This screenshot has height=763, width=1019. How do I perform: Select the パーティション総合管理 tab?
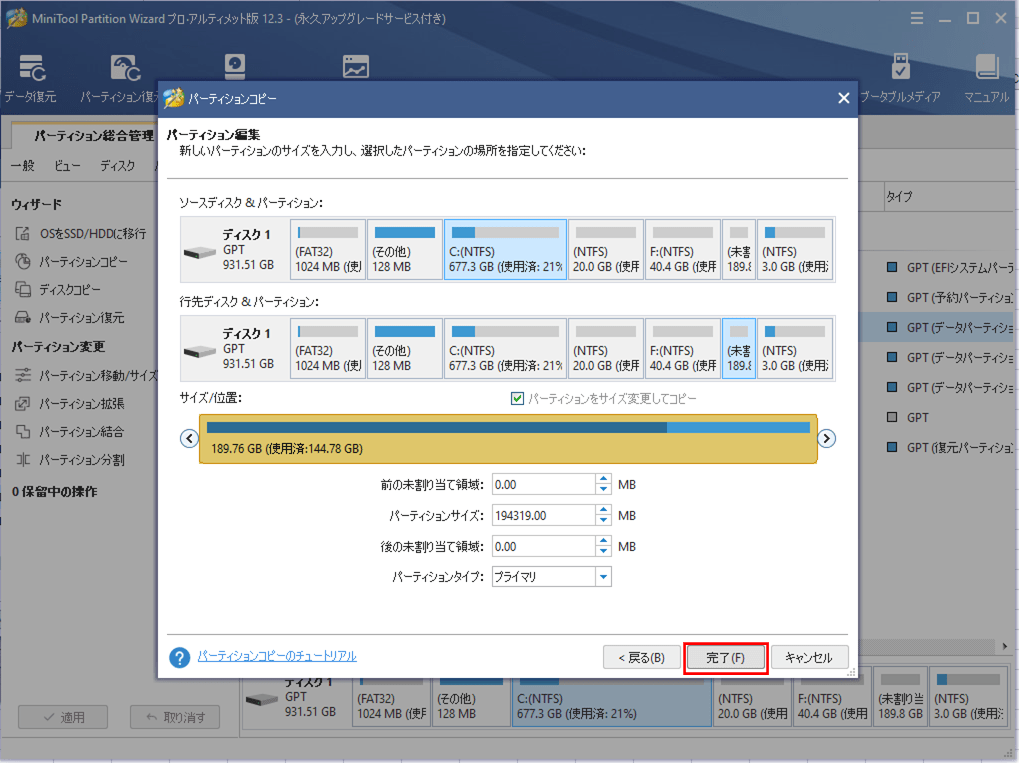(x=93, y=135)
